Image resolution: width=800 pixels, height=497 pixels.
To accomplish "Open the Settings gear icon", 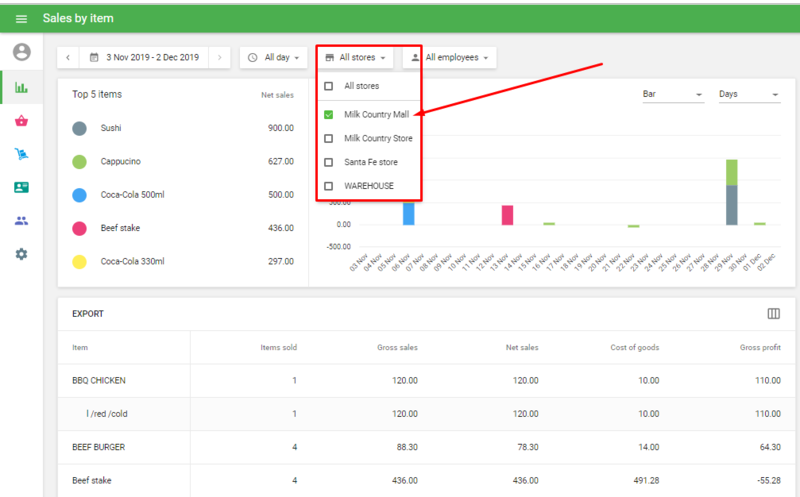I will tap(21, 254).
